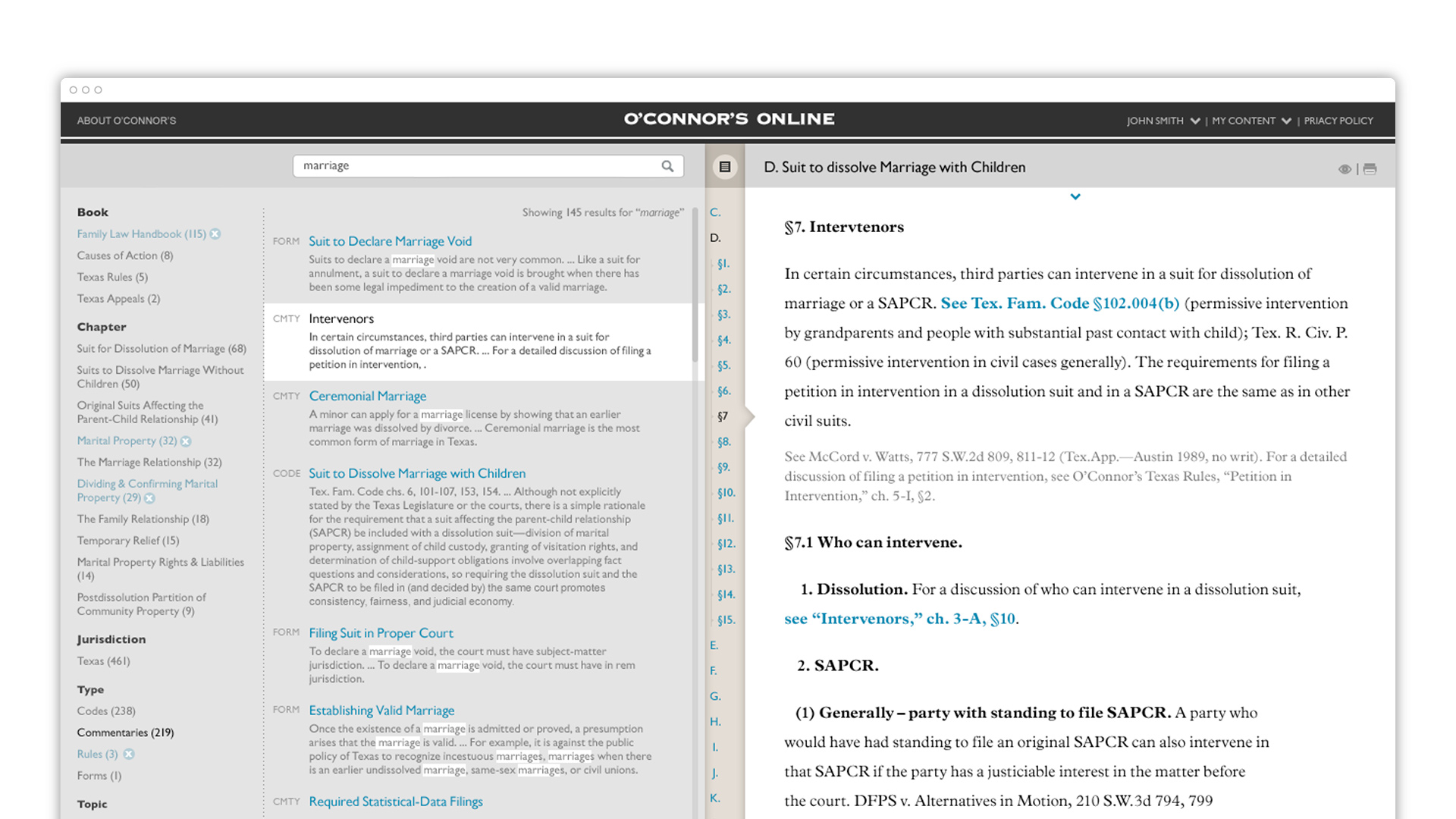This screenshot has height=819, width=1456.
Task: Remove the Rules type filter
Action: (129, 754)
